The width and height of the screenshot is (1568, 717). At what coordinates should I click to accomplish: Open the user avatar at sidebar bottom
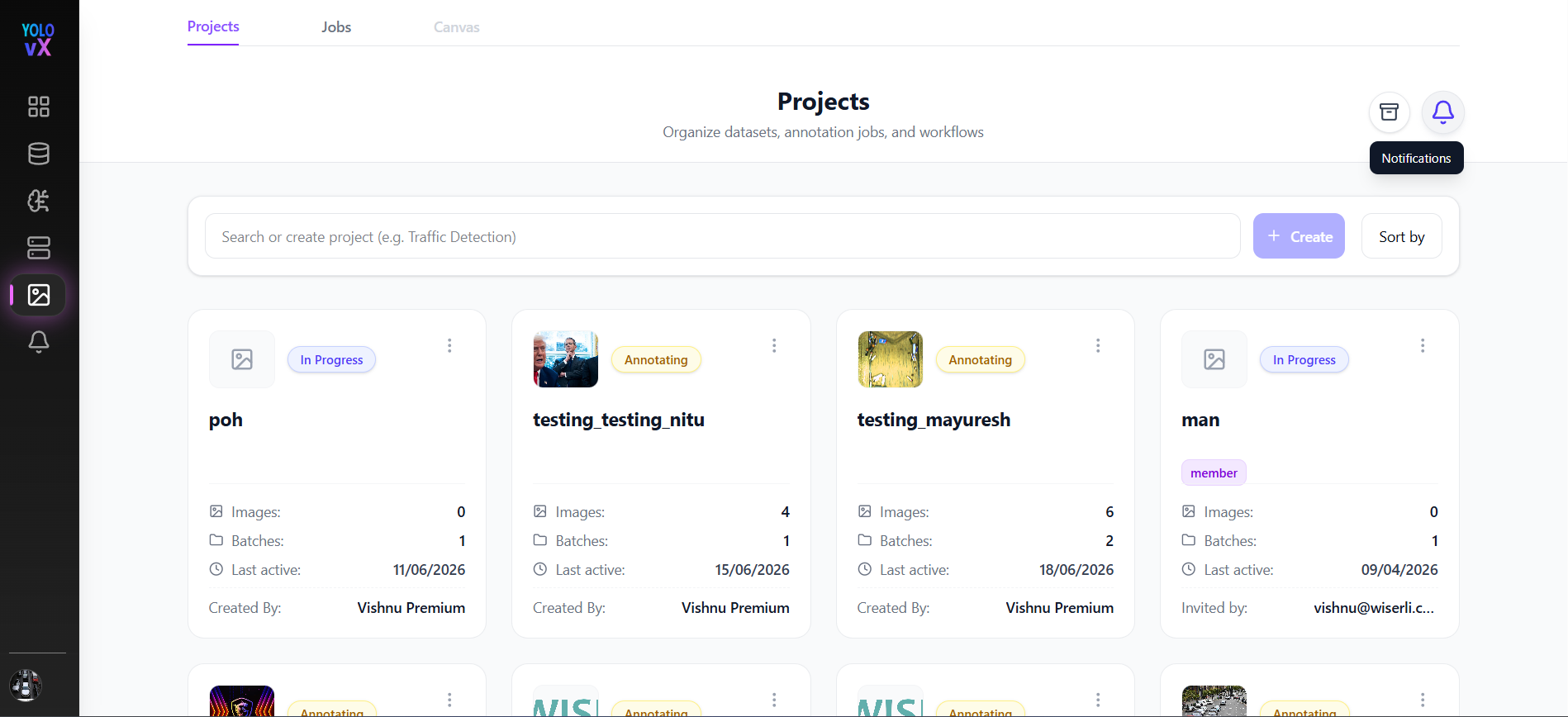(26, 686)
